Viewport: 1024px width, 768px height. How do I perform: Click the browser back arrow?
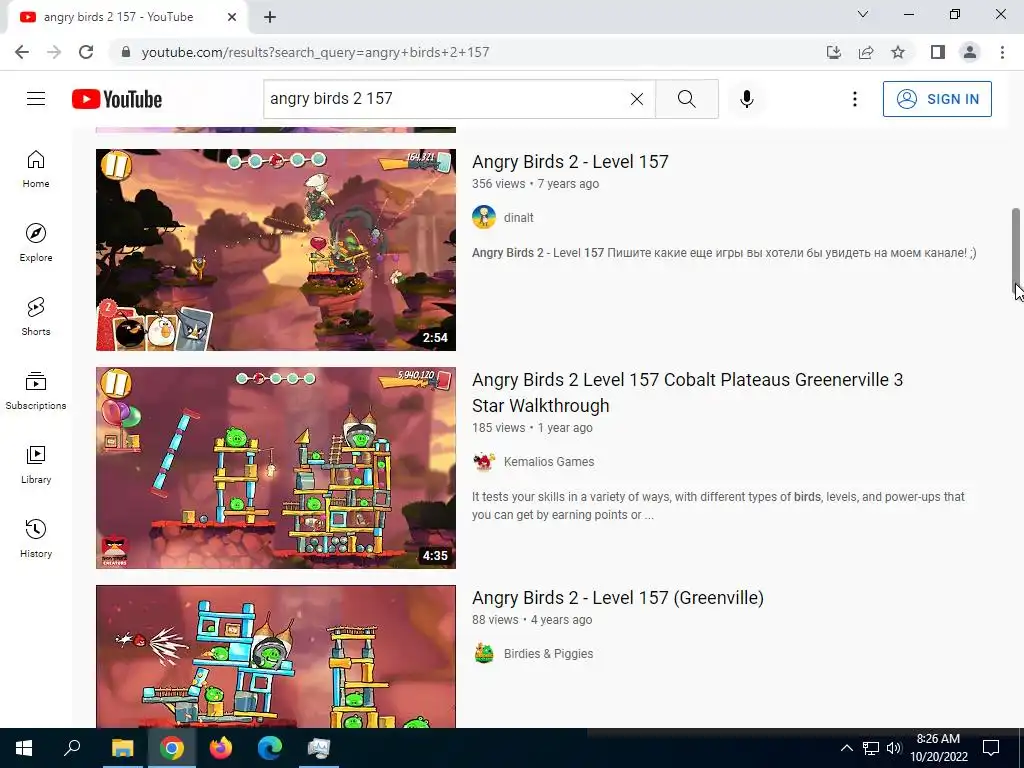[22, 52]
